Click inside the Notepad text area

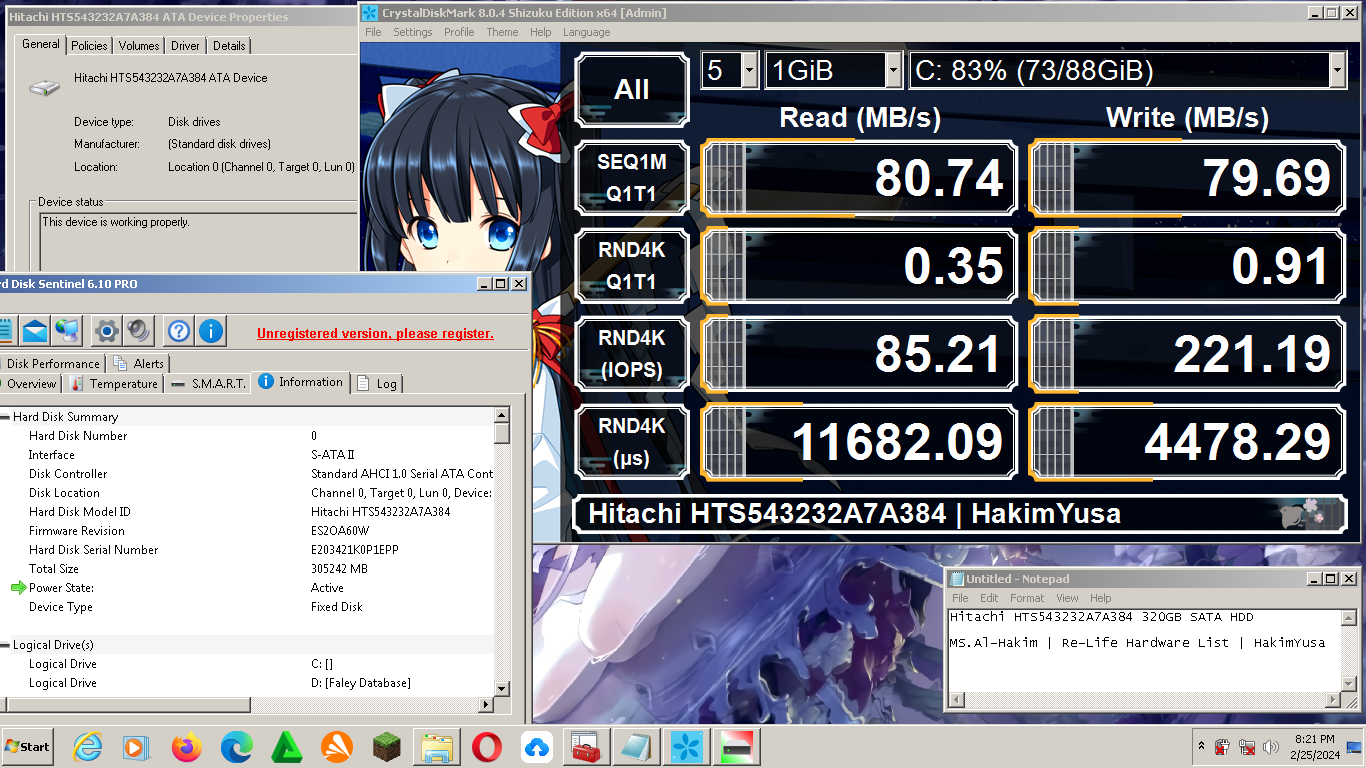click(1144, 650)
